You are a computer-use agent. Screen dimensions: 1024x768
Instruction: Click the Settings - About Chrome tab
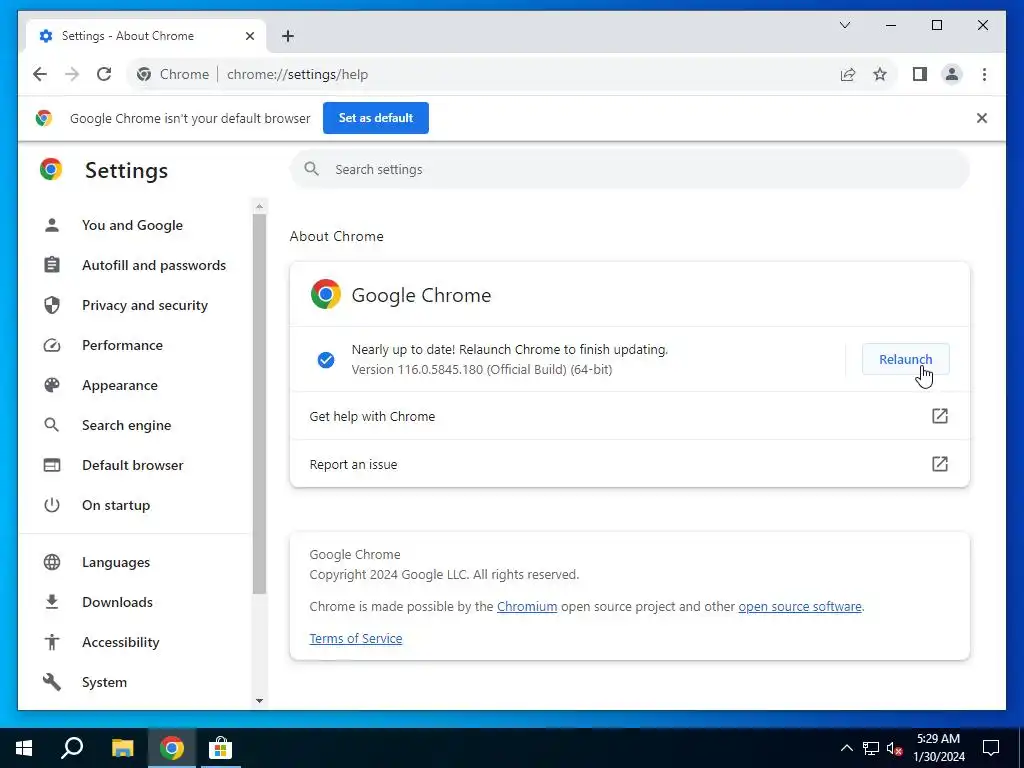(146, 36)
